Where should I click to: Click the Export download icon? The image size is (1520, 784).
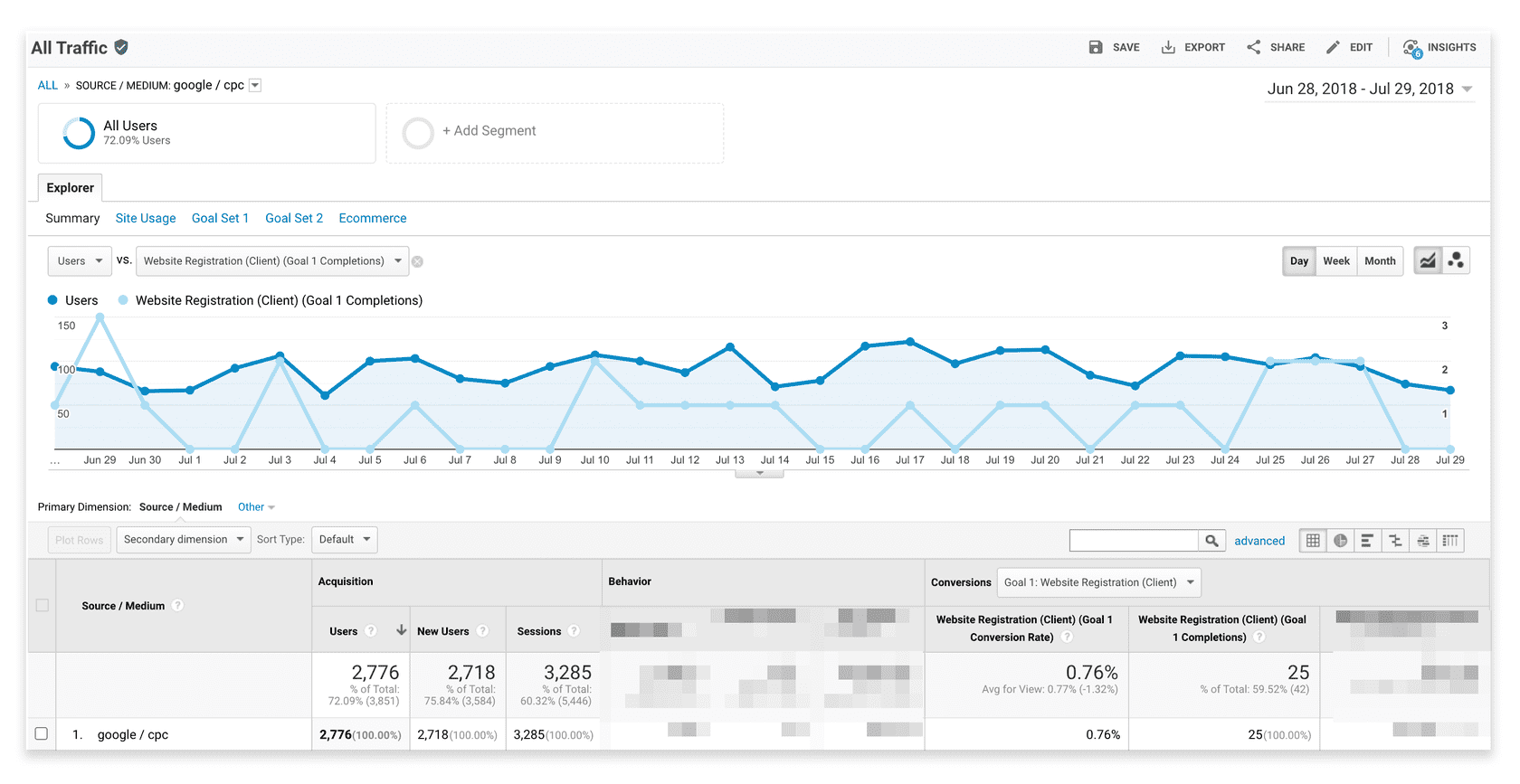click(x=1168, y=47)
